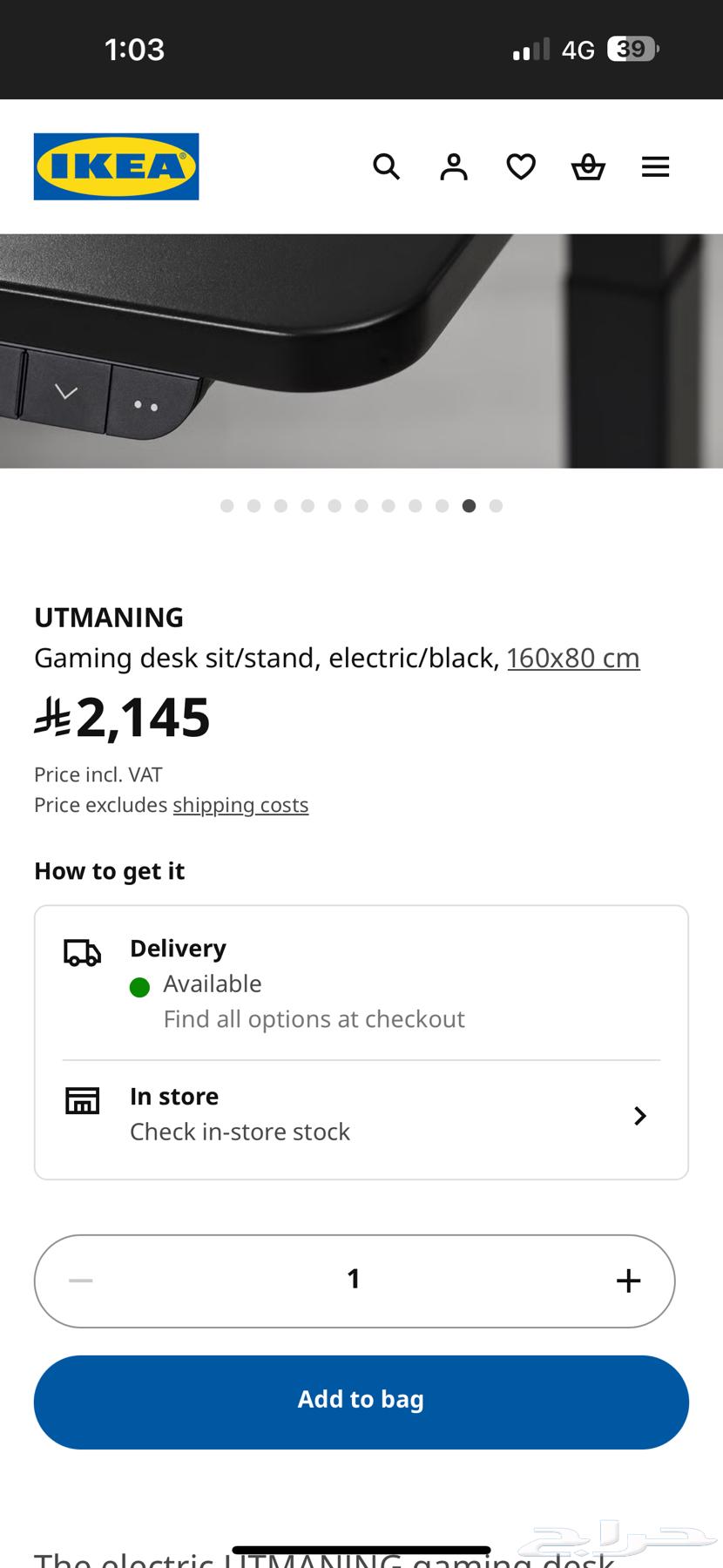This screenshot has width=723, height=1568.
Task: Increase quantity with the plus button
Action: 628,1281
